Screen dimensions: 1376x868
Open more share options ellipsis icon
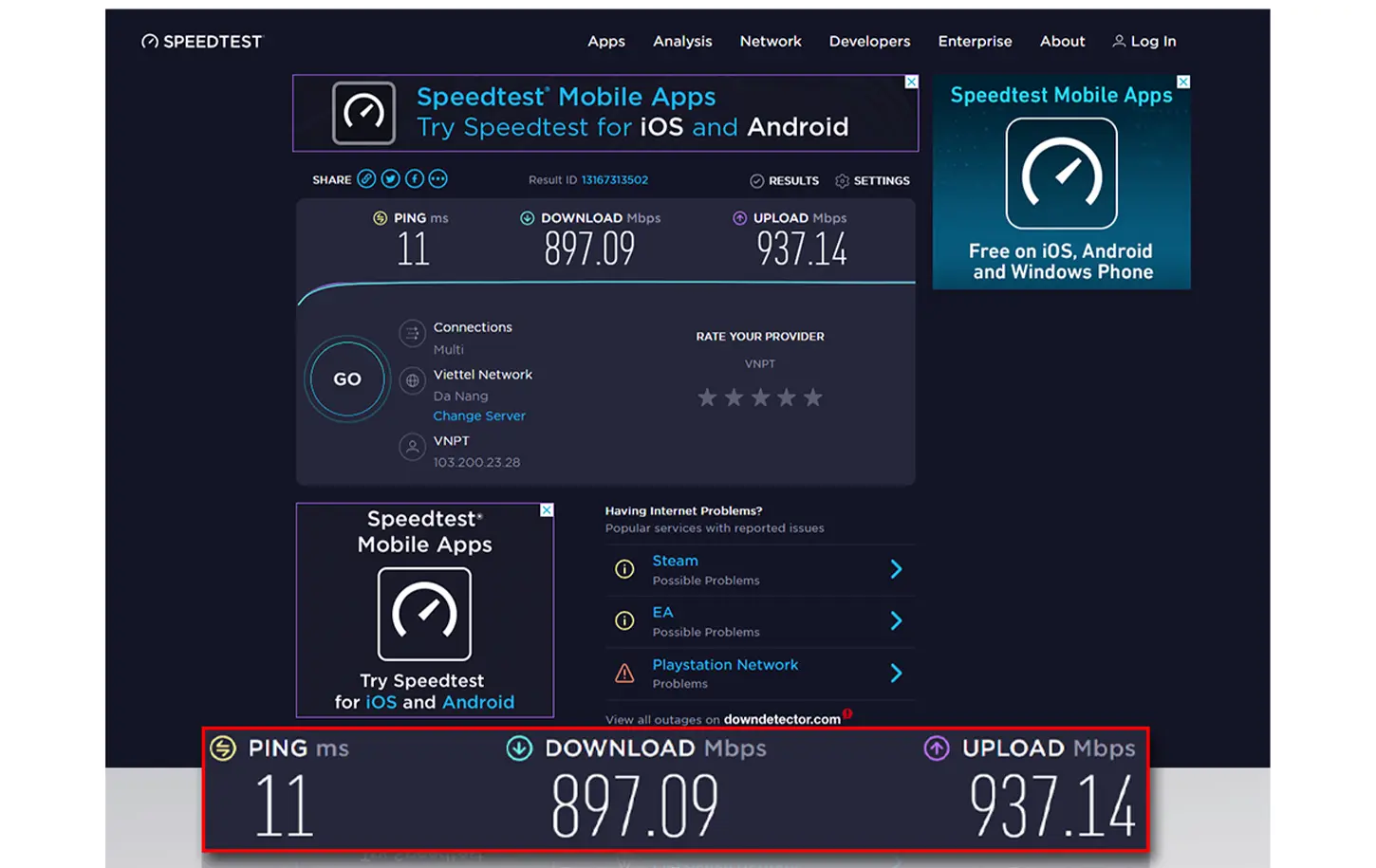(437, 179)
